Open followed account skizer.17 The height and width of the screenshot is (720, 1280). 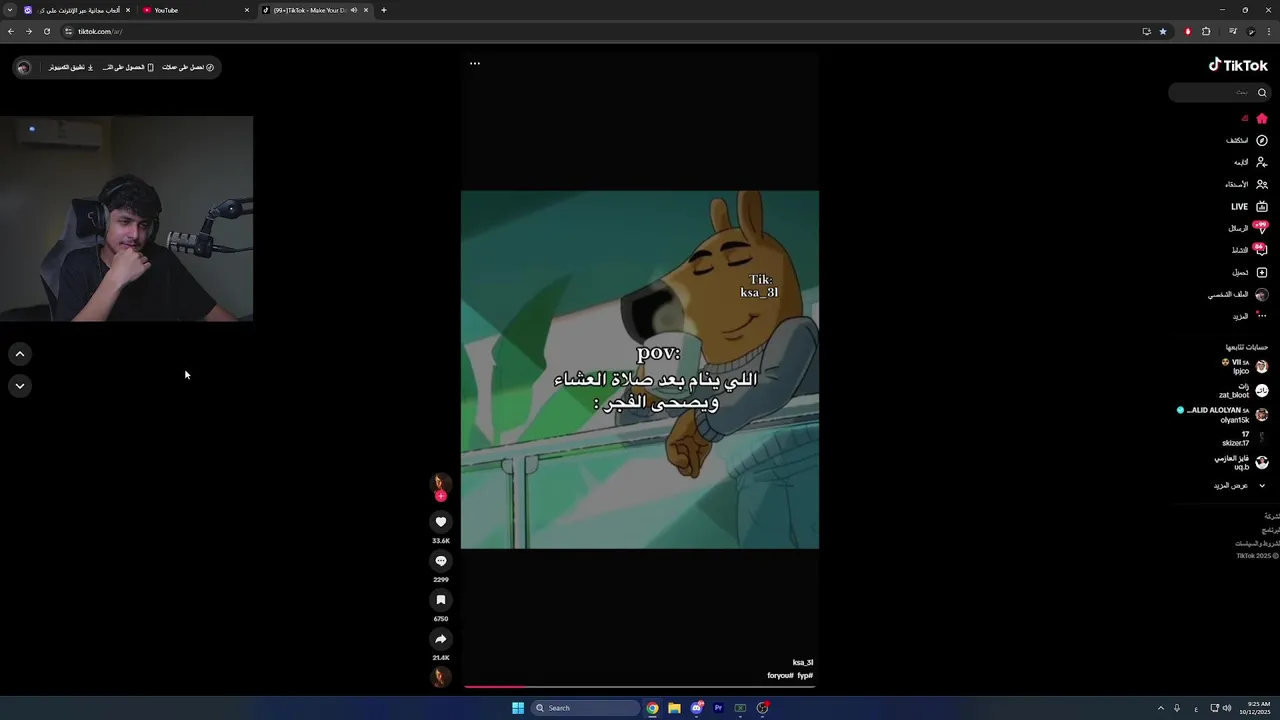[1245, 439]
